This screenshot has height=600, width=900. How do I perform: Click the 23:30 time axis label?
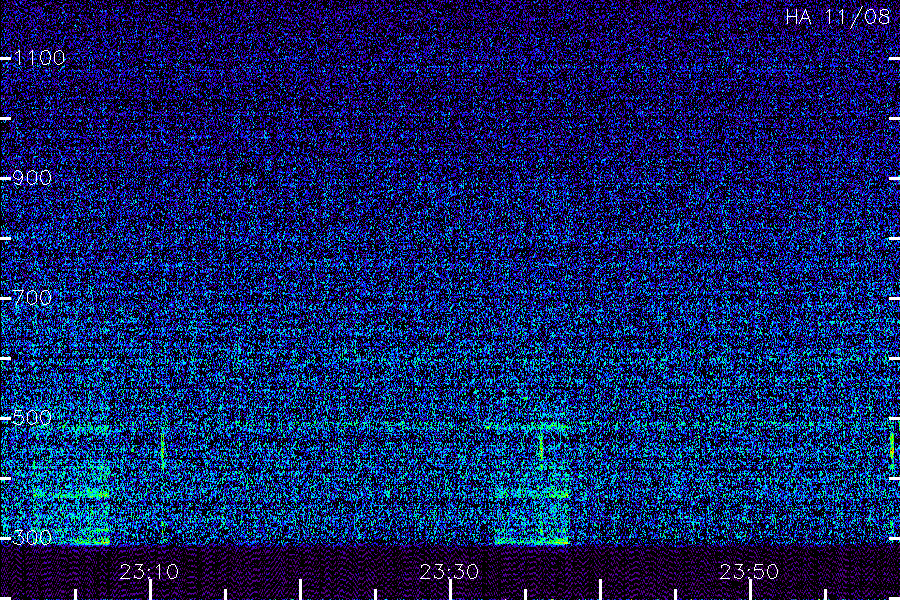tap(449, 571)
